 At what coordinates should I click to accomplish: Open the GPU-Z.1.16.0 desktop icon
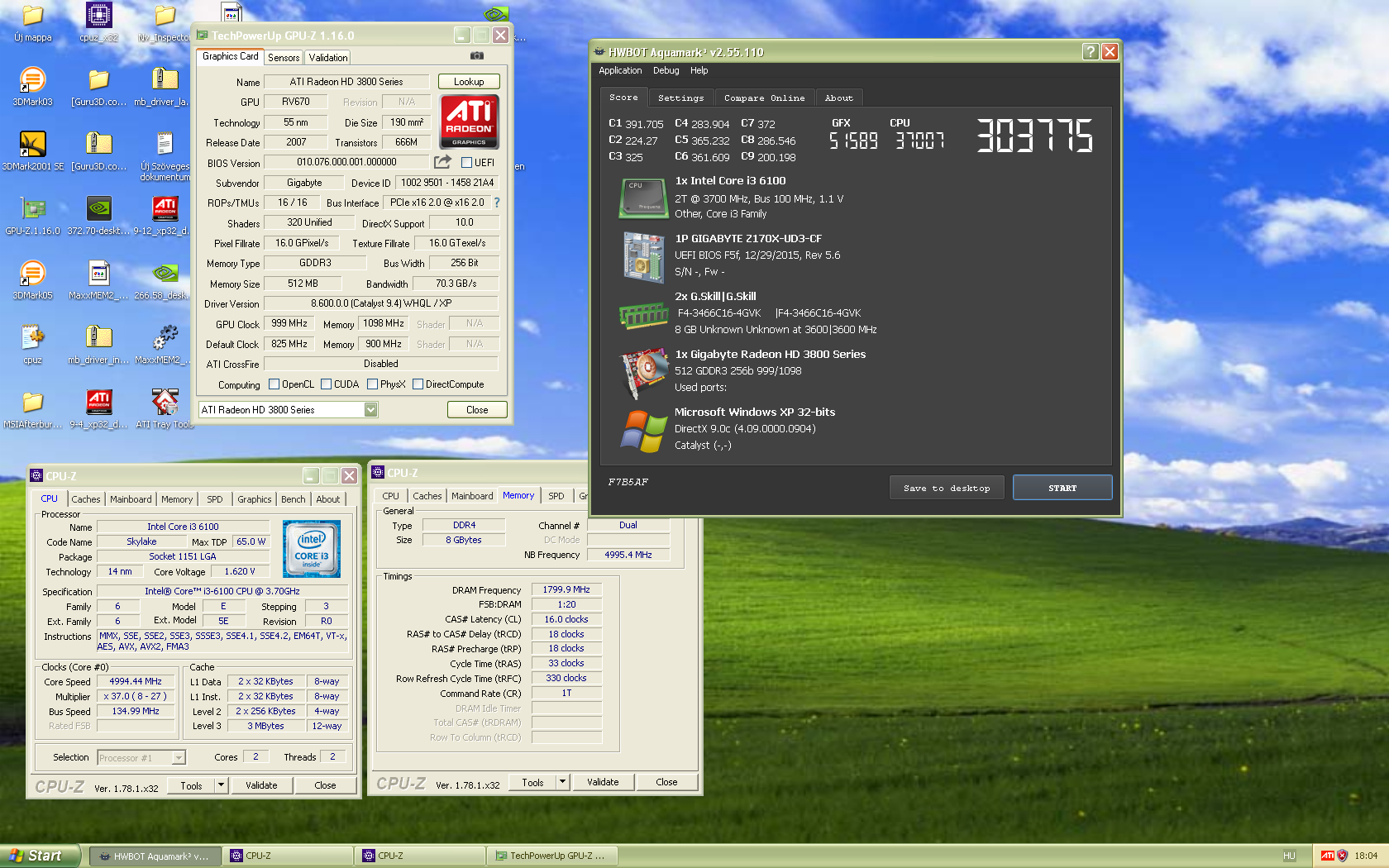pyautogui.click(x=32, y=216)
